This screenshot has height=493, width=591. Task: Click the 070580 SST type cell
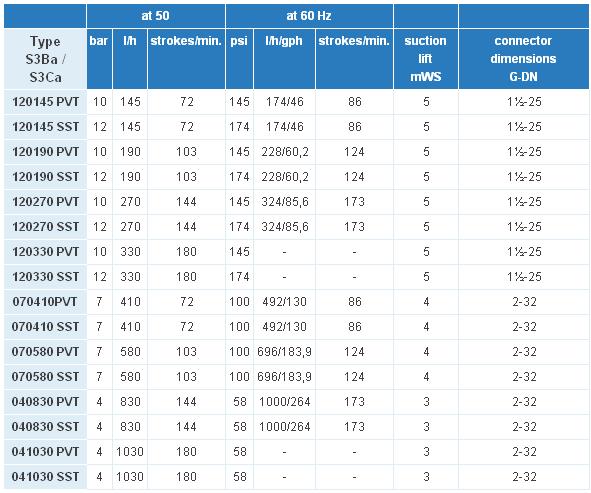[x=45, y=377]
